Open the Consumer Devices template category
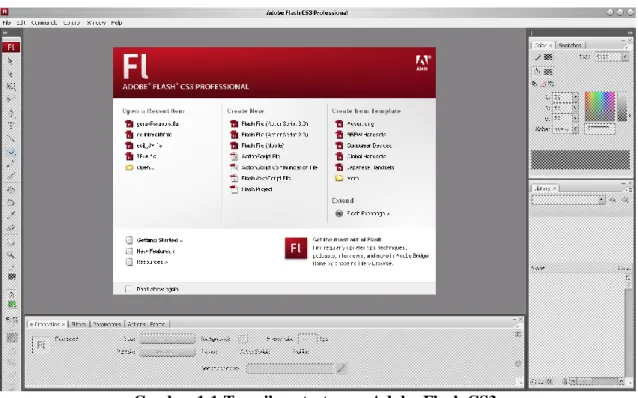Image resolution: width=638 pixels, height=398 pixels. tap(363, 146)
